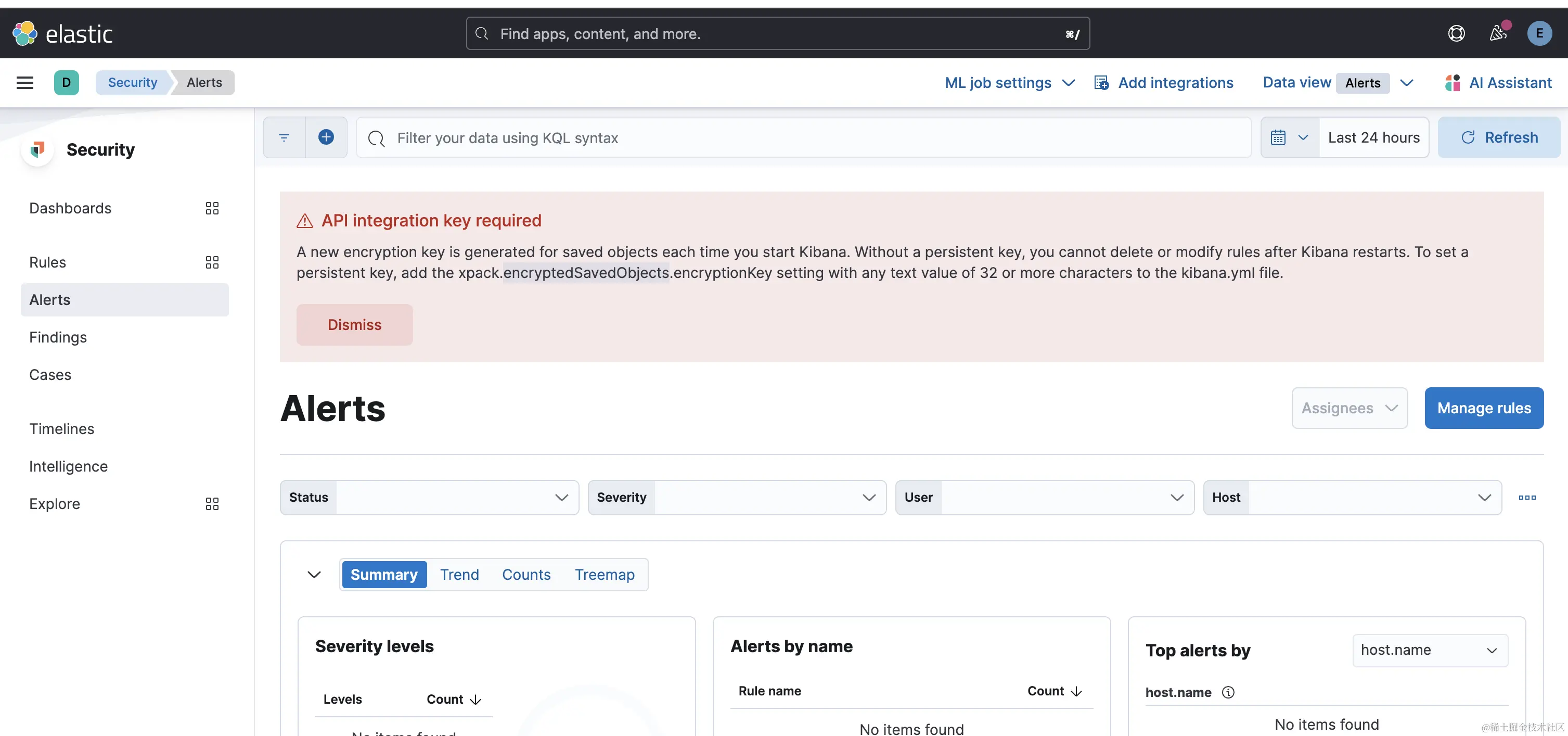The height and width of the screenshot is (736, 1568).
Task: Click the help menu lifebuoy icon
Action: 1456,33
